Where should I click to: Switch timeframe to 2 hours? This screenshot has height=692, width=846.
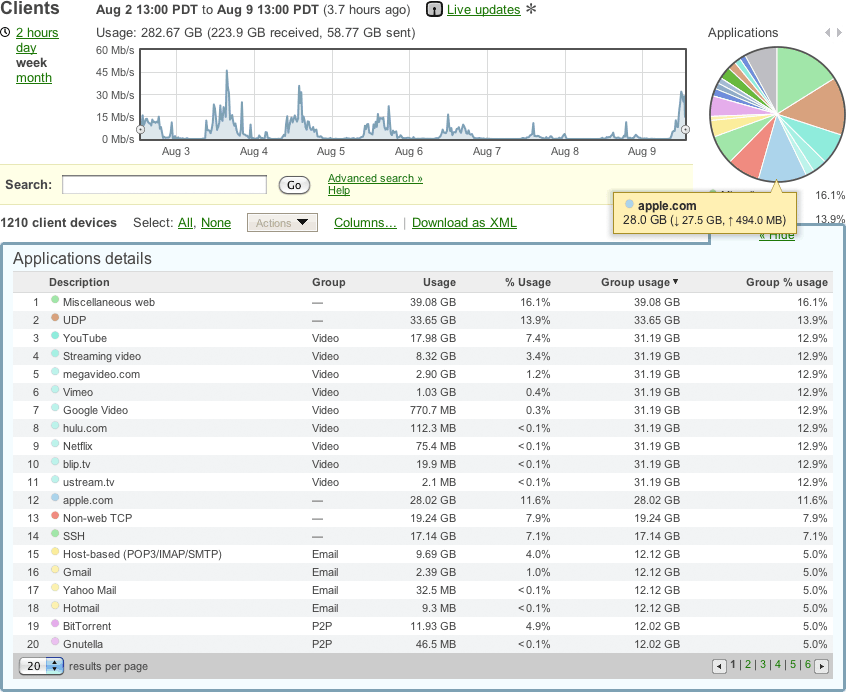pyautogui.click(x=37, y=33)
